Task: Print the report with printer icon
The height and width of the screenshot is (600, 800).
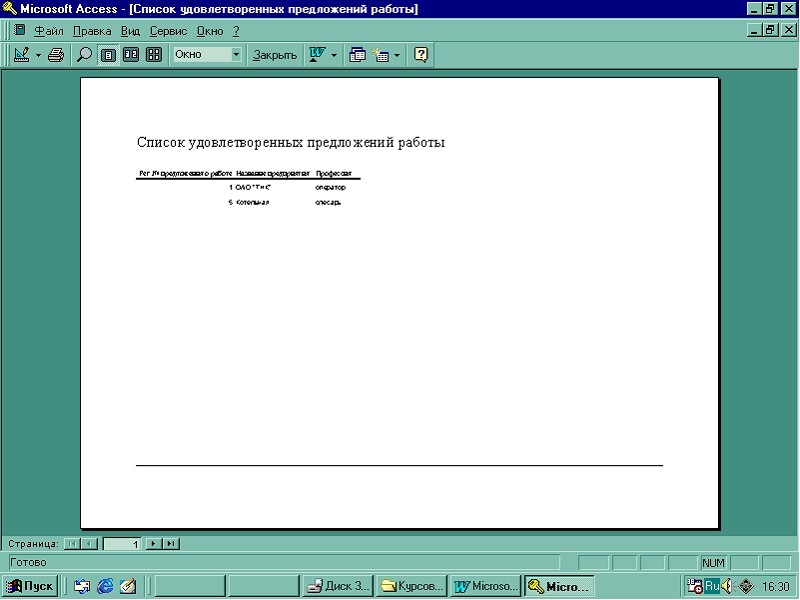Action: [56, 55]
